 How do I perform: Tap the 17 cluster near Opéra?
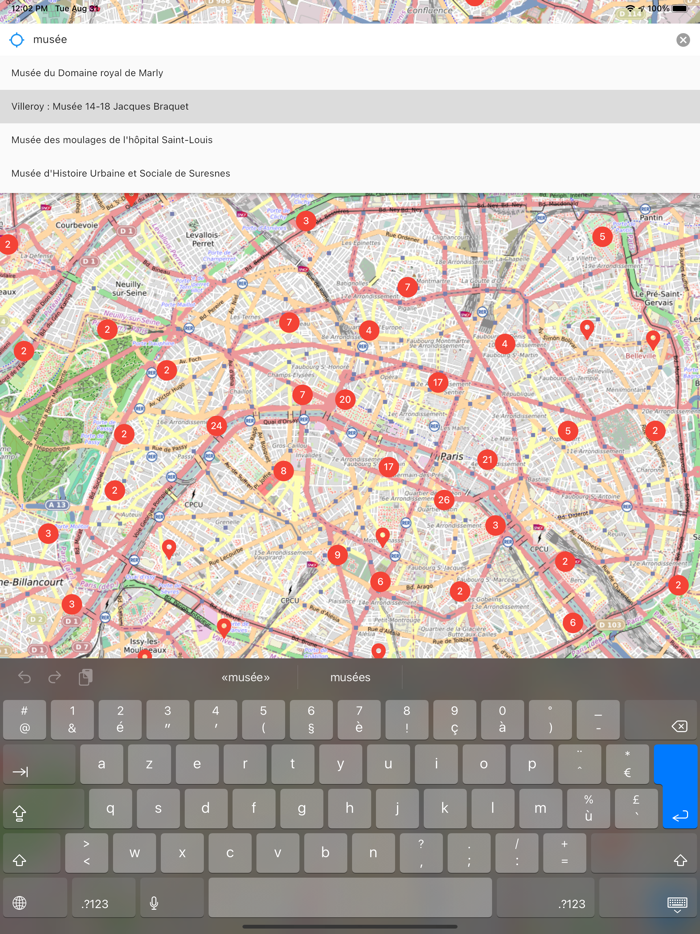click(x=438, y=382)
